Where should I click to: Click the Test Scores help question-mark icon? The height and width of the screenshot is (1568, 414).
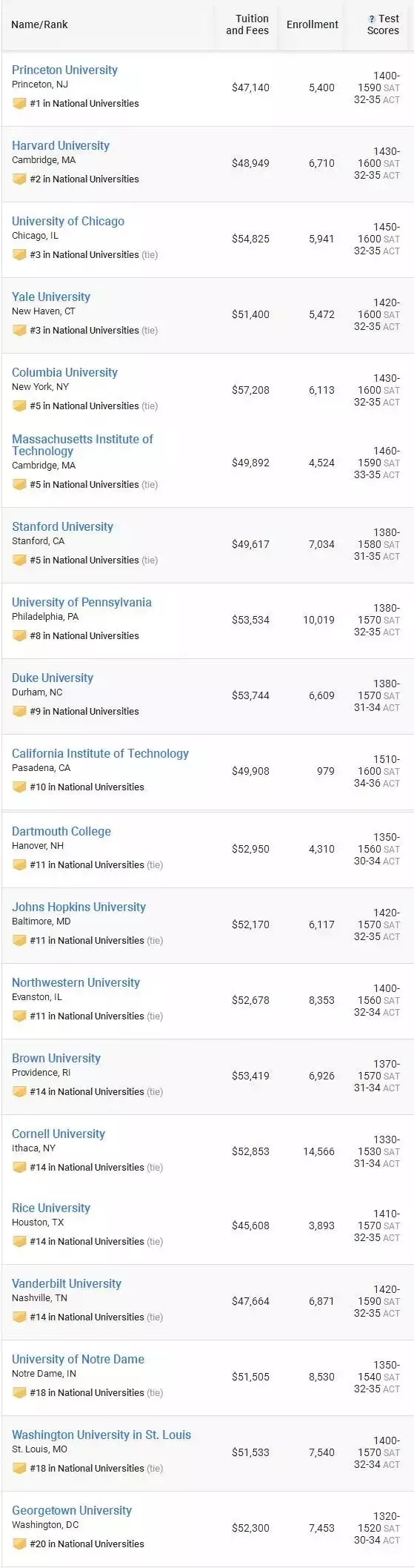click(x=372, y=19)
